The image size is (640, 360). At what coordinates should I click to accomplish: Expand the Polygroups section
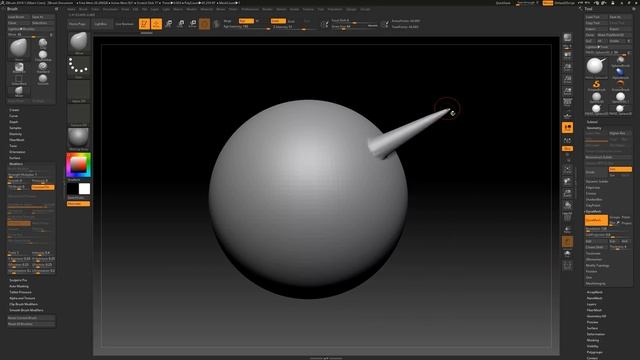(x=594, y=352)
